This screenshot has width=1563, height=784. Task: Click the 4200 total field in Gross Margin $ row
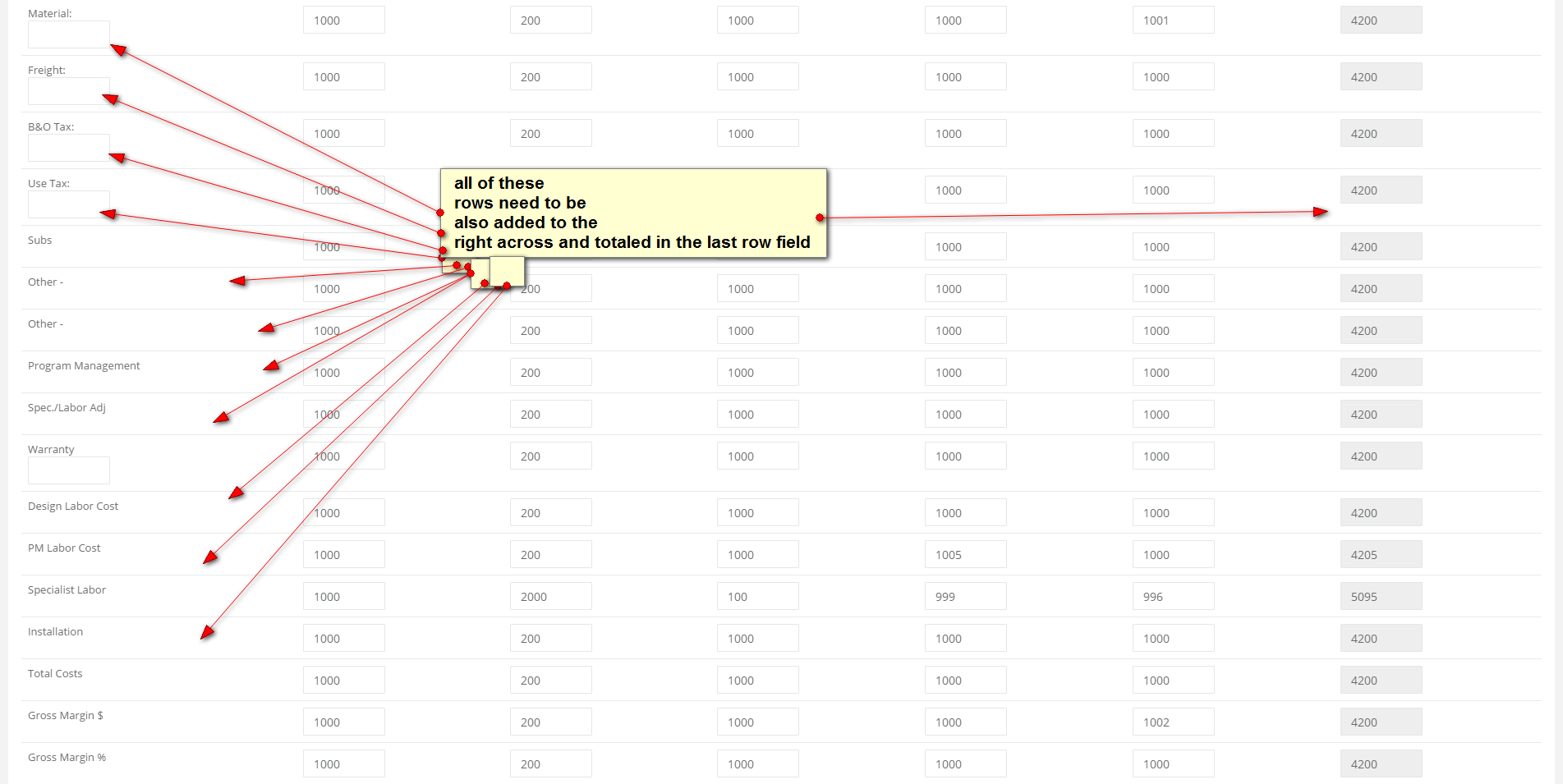[1381, 722]
